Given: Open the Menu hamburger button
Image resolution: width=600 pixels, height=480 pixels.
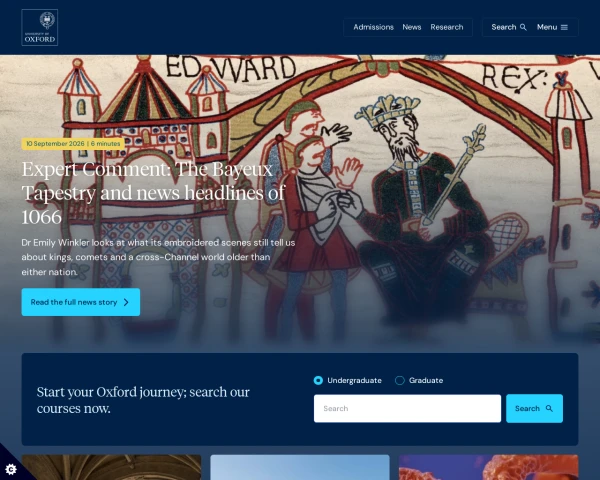Looking at the screenshot, I should (x=552, y=27).
